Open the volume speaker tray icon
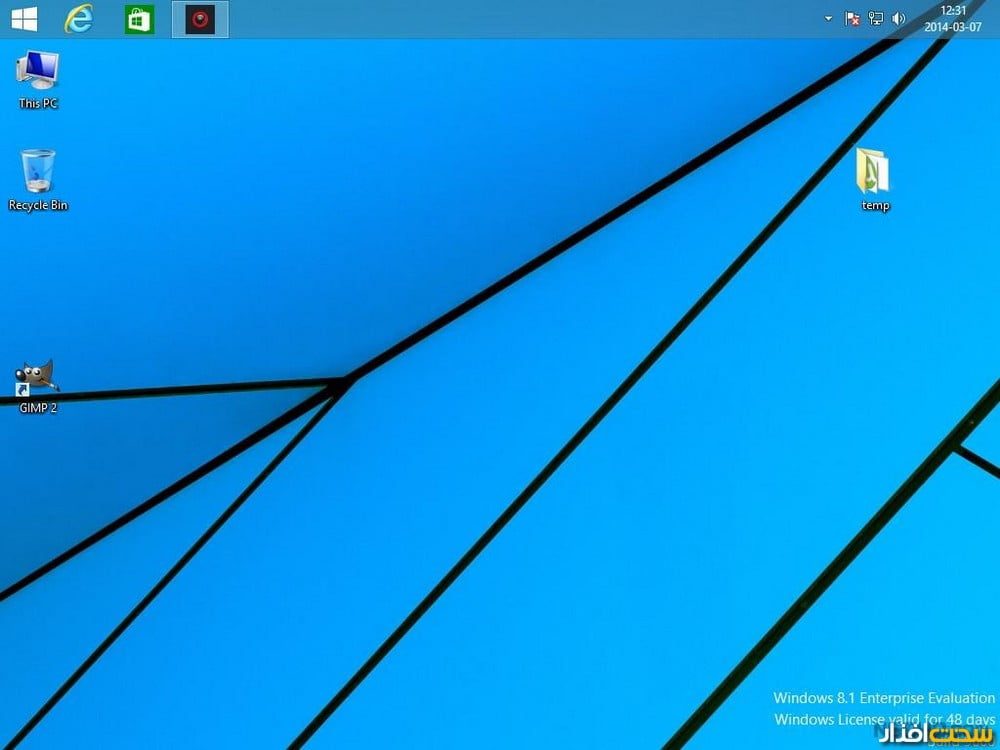 (898, 19)
